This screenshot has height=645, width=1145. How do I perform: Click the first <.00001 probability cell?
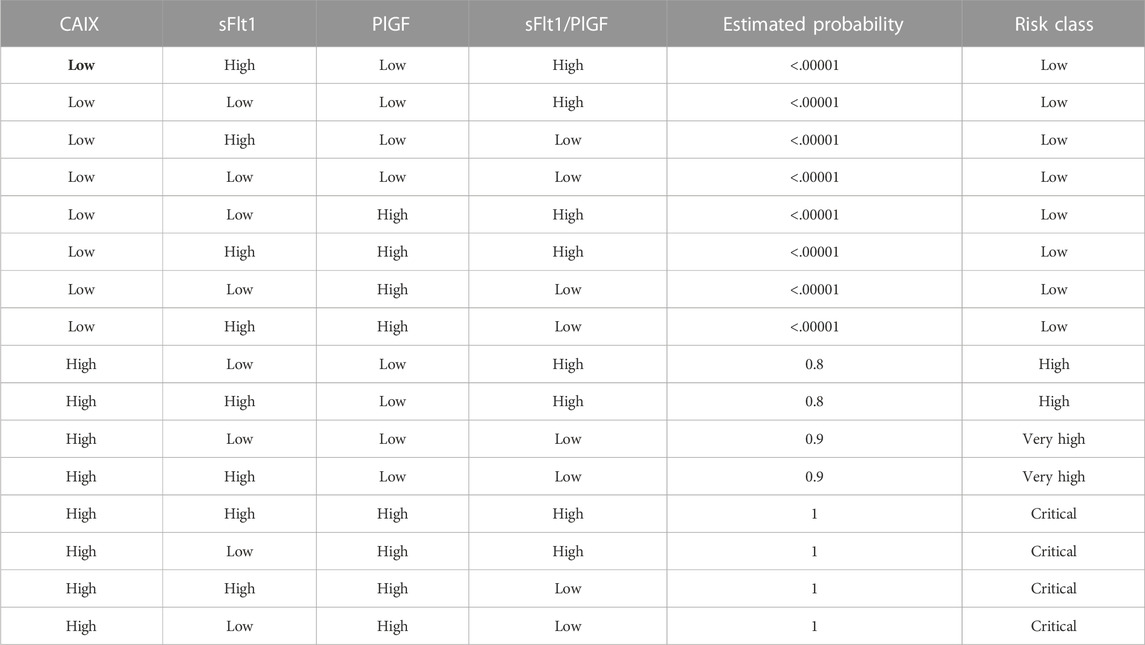point(814,65)
